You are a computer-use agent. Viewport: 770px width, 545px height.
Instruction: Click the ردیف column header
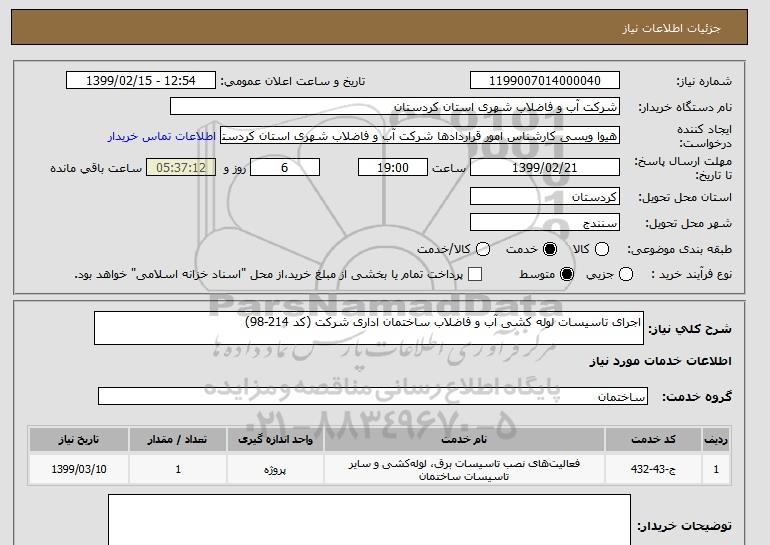click(716, 439)
